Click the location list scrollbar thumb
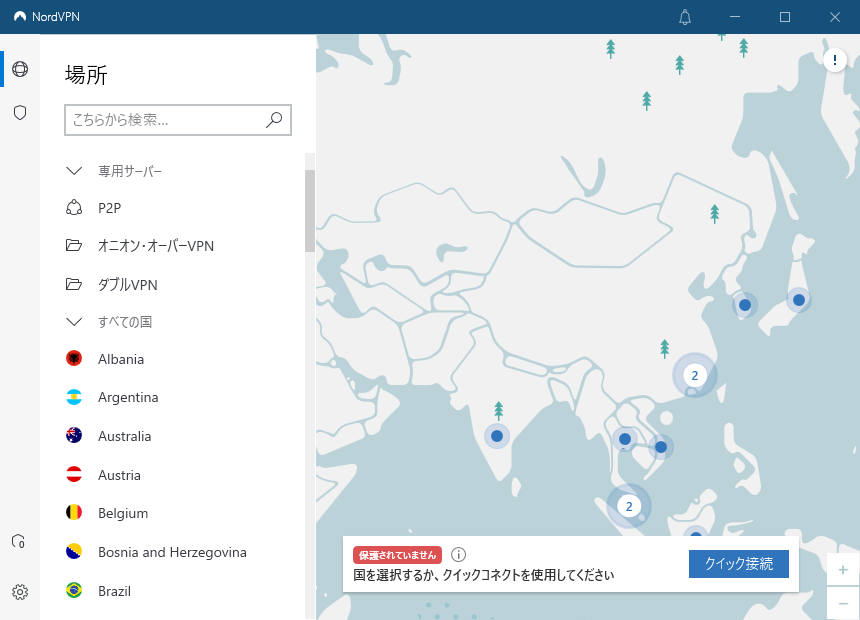 (310, 211)
